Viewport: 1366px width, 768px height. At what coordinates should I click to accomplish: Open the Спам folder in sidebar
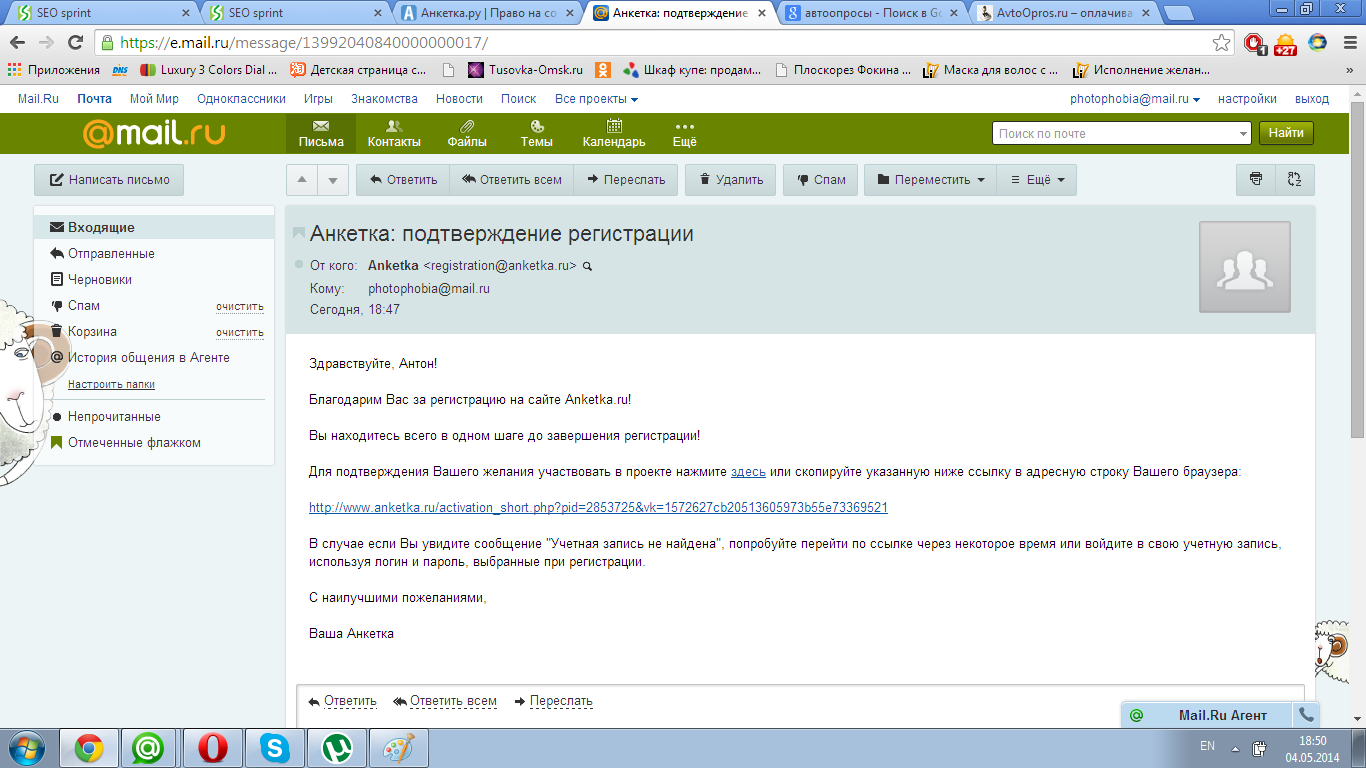point(84,305)
